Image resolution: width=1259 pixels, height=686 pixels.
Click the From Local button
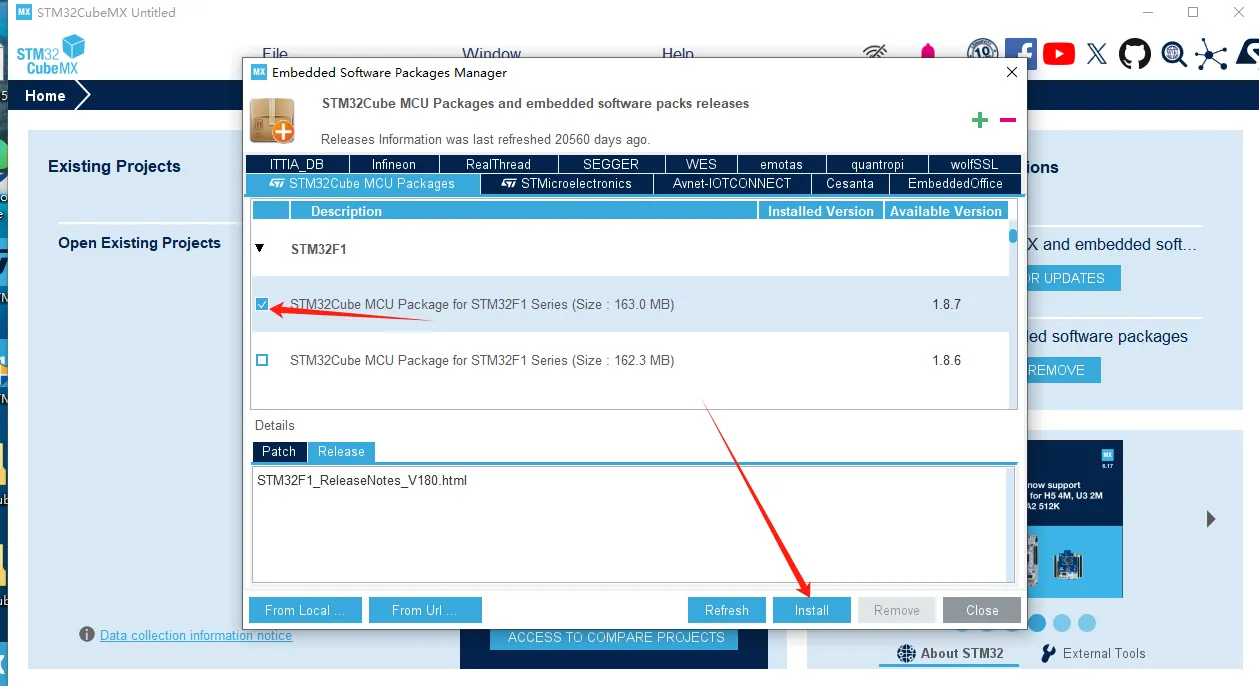pos(305,610)
